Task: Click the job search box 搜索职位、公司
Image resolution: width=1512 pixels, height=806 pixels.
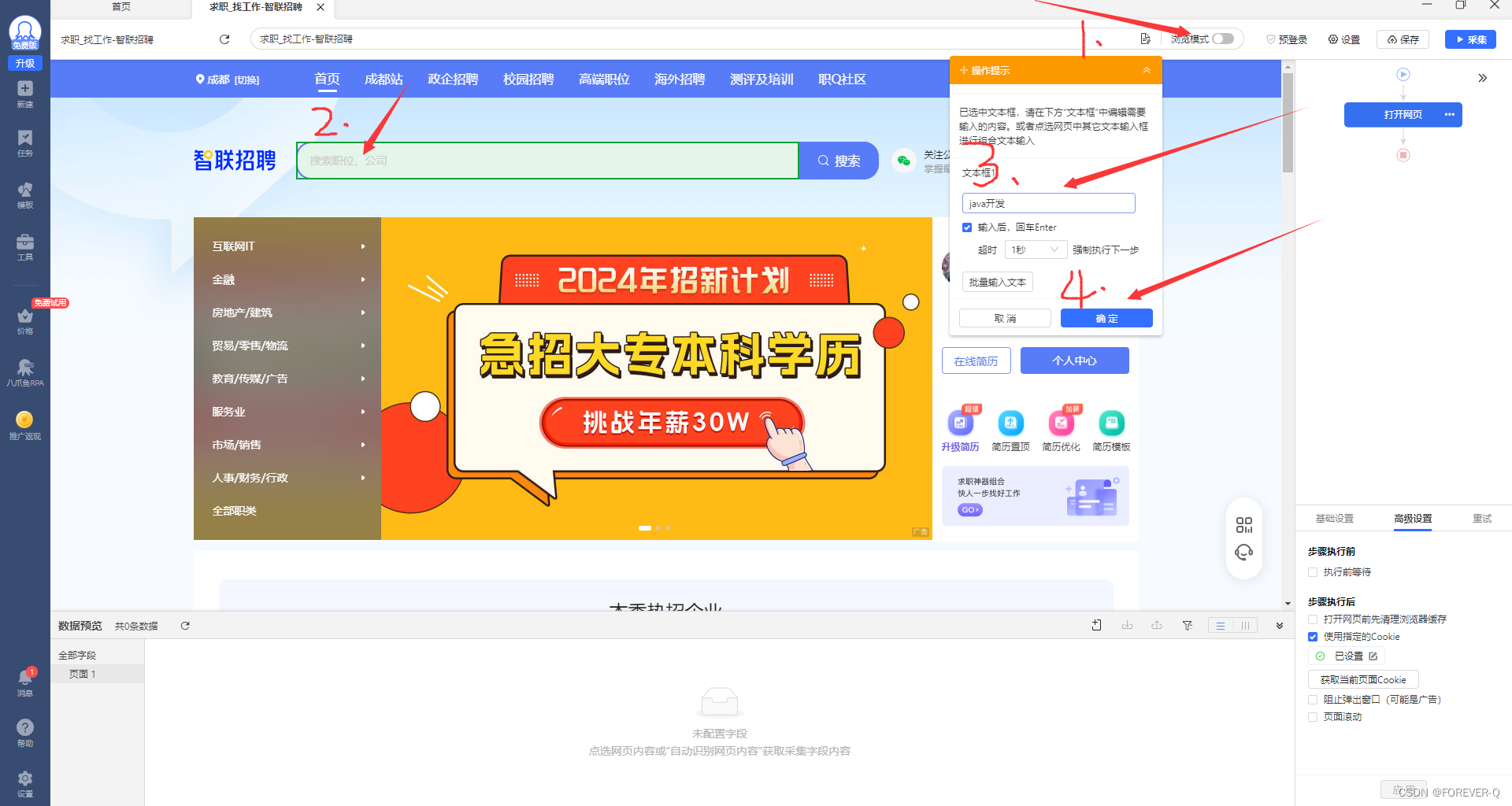Action: tap(547, 161)
